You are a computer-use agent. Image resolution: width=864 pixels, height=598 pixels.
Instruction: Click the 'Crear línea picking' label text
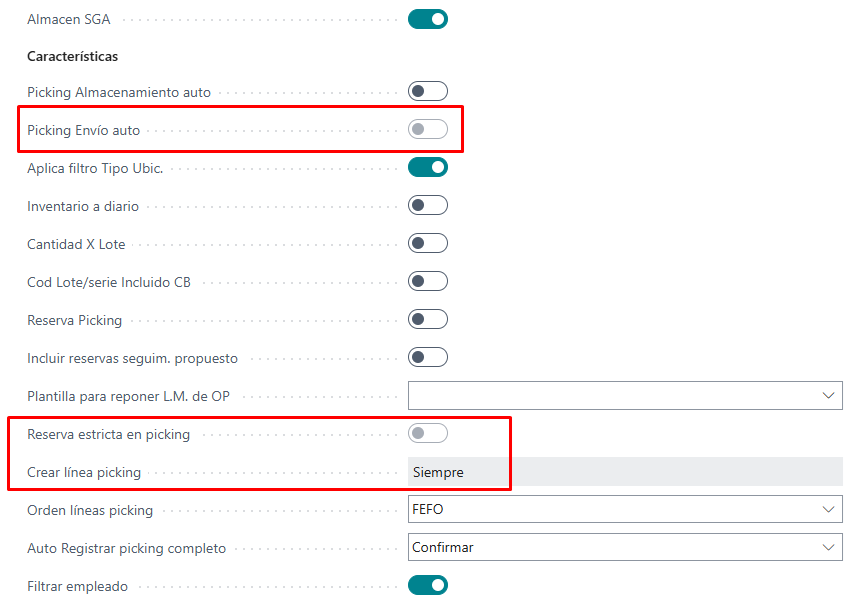click(x=84, y=472)
